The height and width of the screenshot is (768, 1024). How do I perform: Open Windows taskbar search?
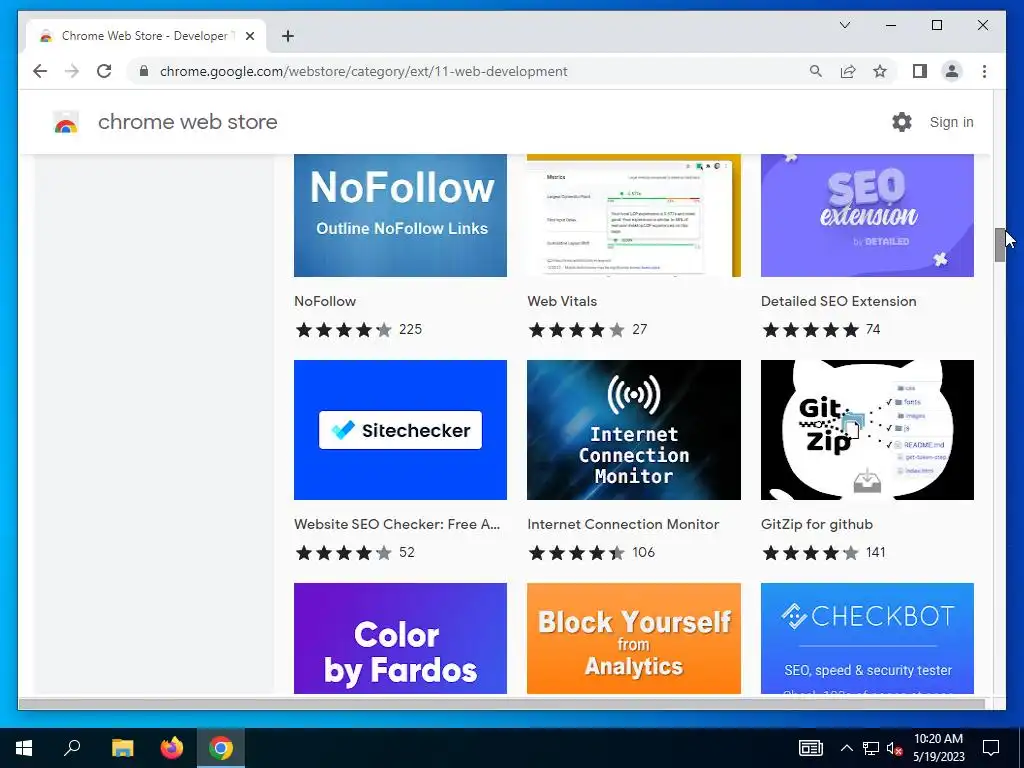point(72,748)
